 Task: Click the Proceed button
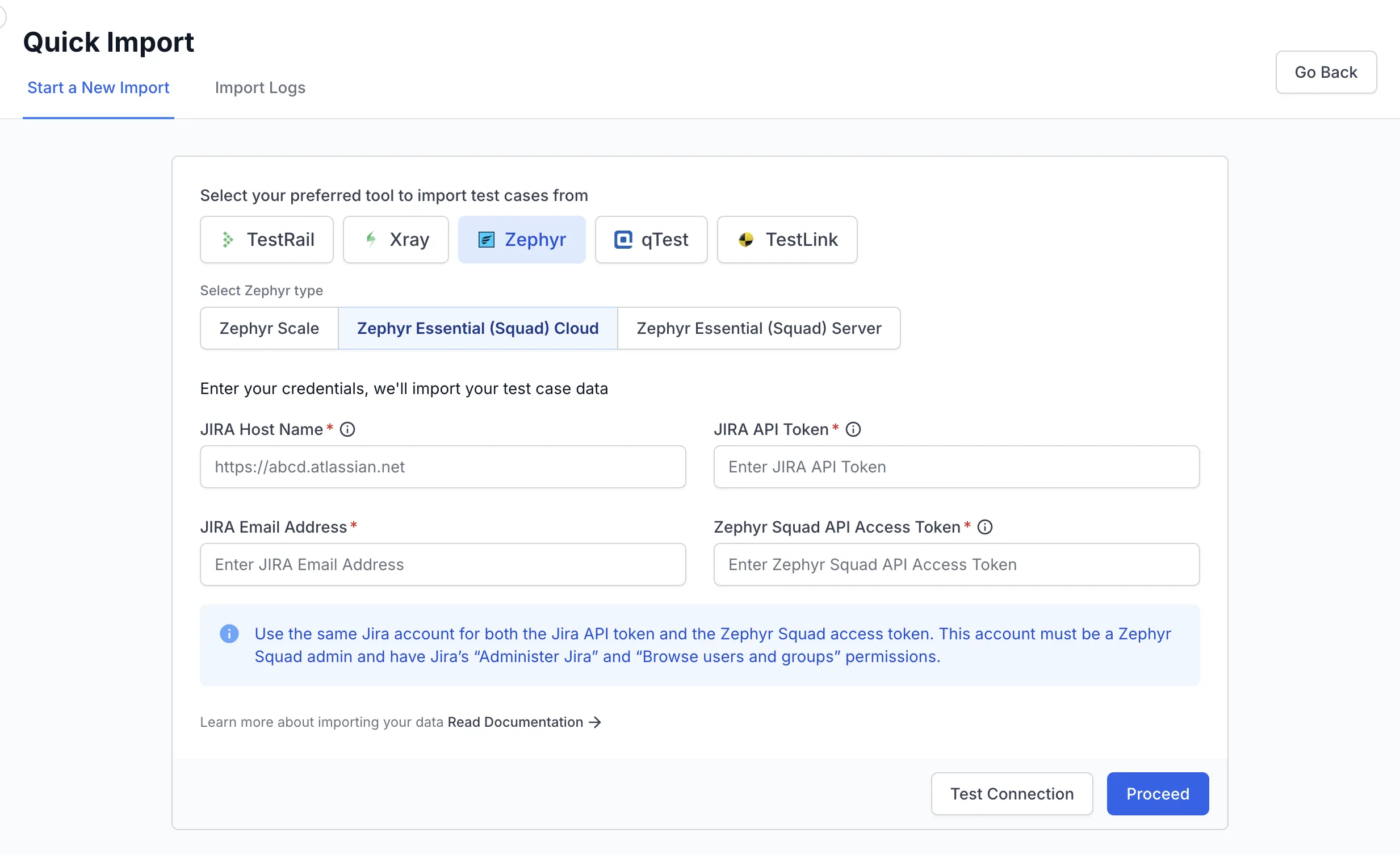pyautogui.click(x=1158, y=794)
